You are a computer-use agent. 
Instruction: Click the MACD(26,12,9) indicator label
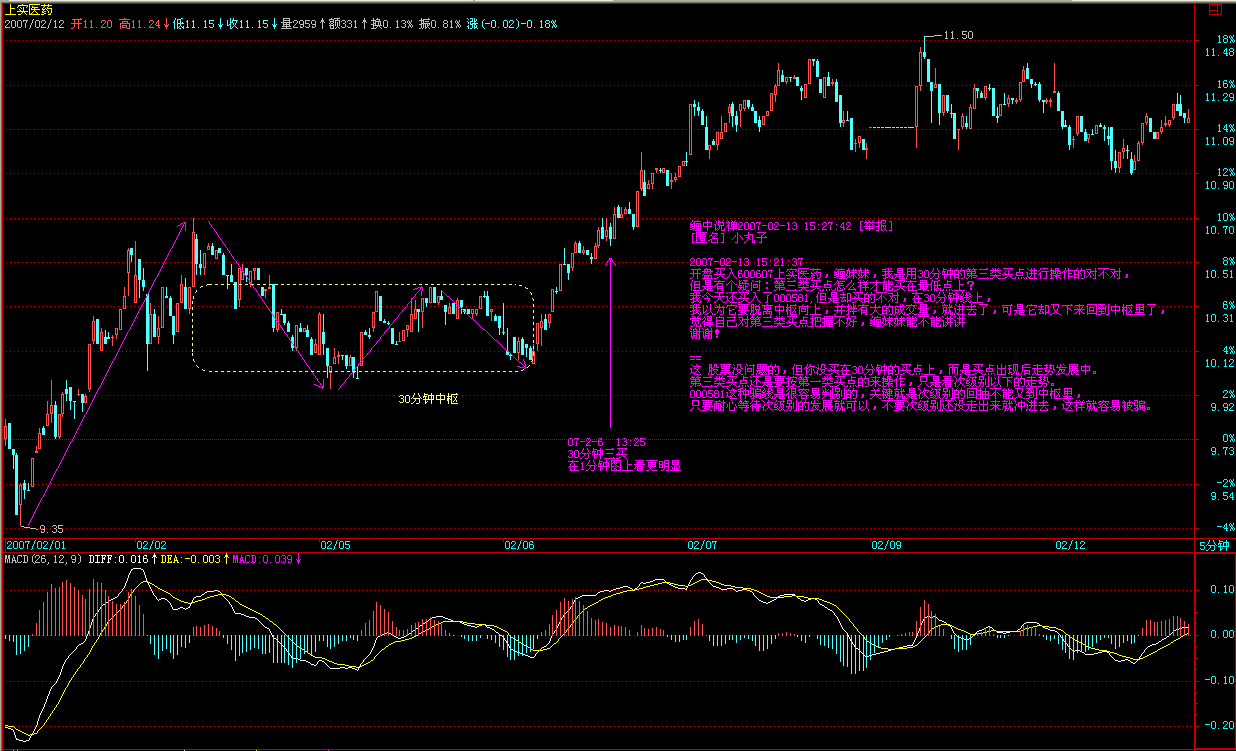pyautogui.click(x=44, y=559)
